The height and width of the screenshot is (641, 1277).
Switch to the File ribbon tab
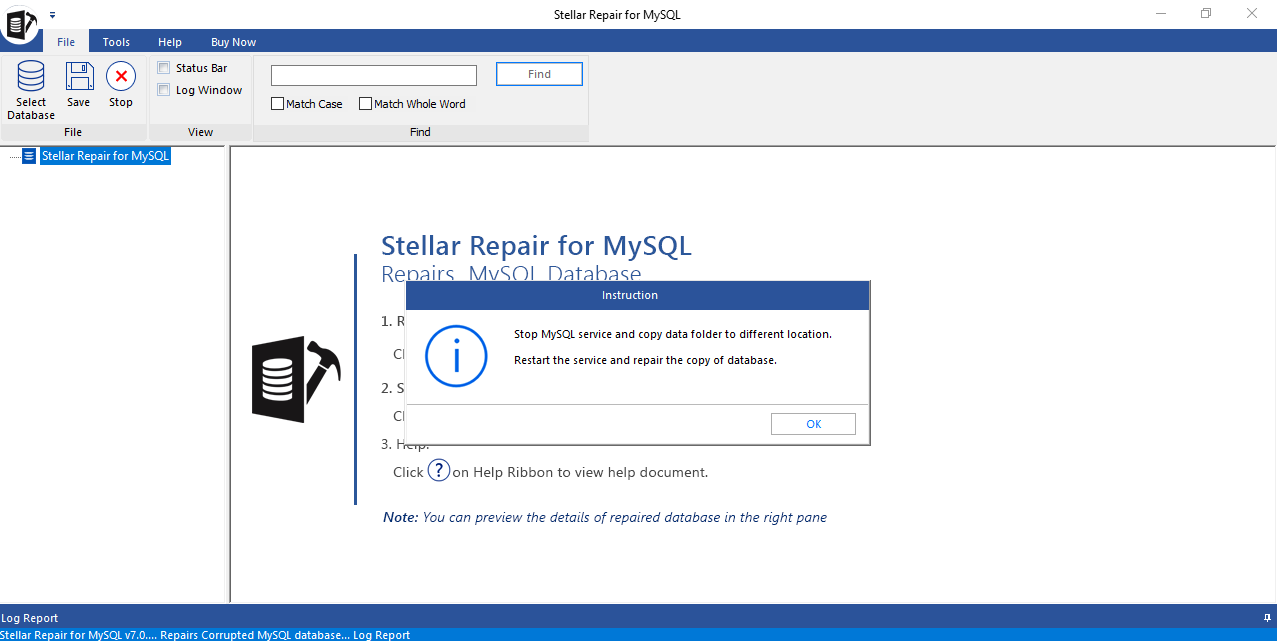(x=66, y=42)
